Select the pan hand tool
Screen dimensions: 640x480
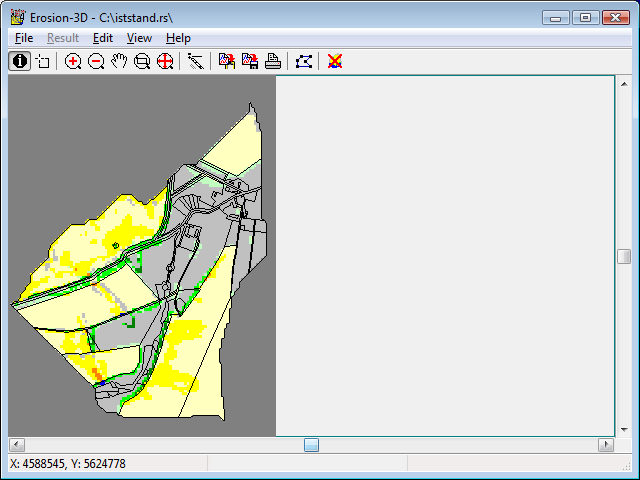[119, 61]
